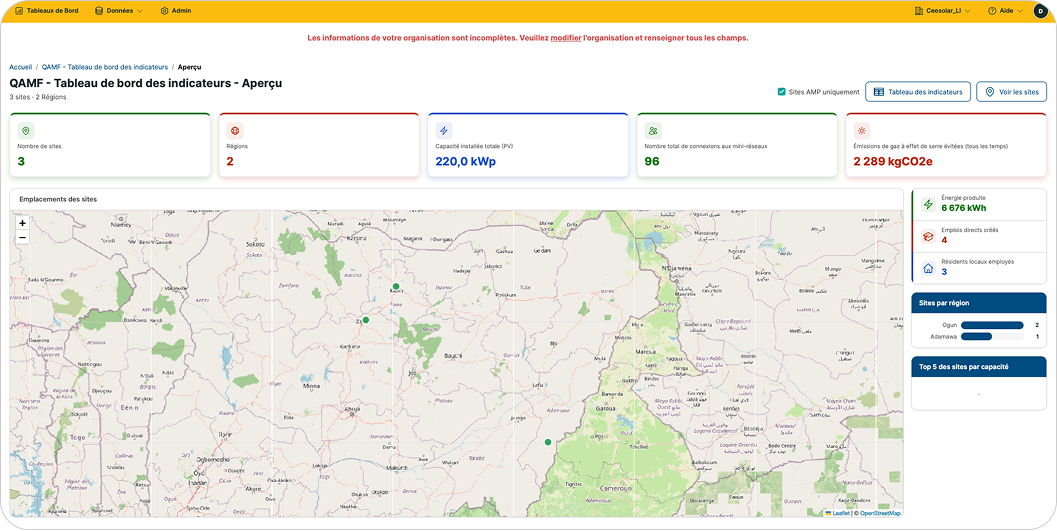Click the 3 sites - 2 Régions subtitle
The width and height of the screenshot is (1057, 531).
click(38, 97)
